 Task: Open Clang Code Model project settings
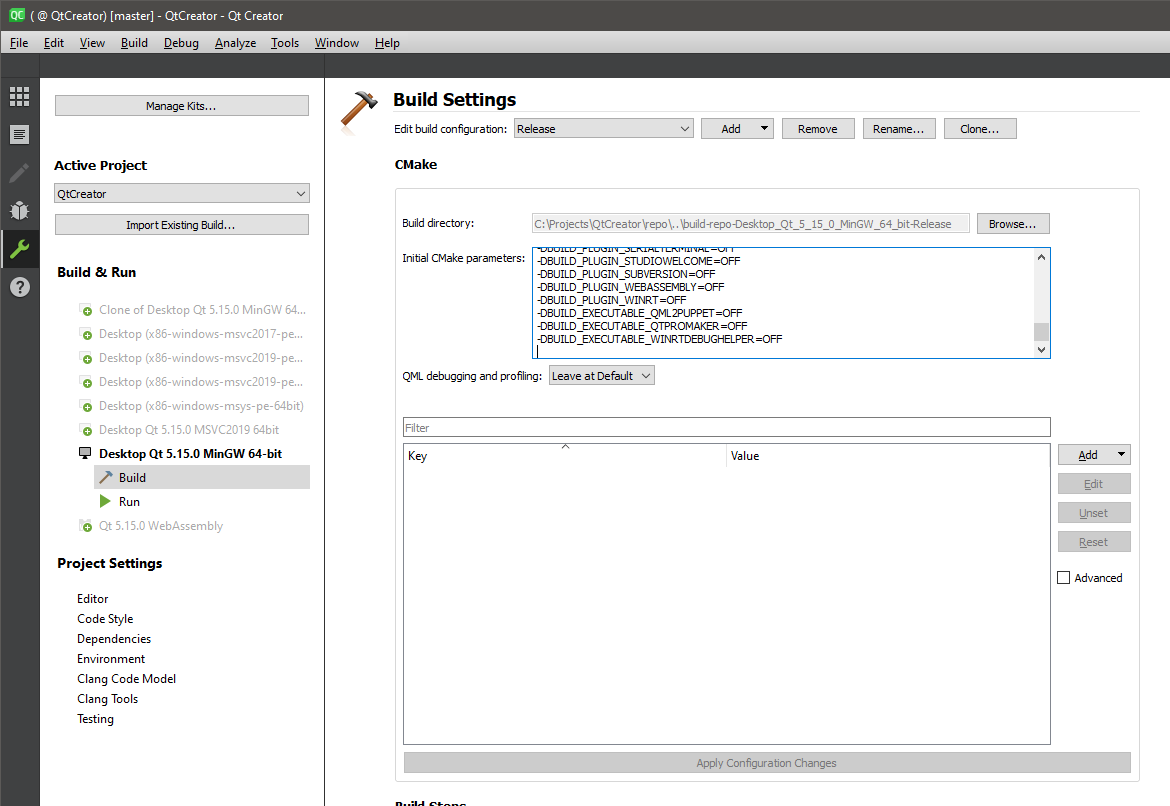(126, 679)
